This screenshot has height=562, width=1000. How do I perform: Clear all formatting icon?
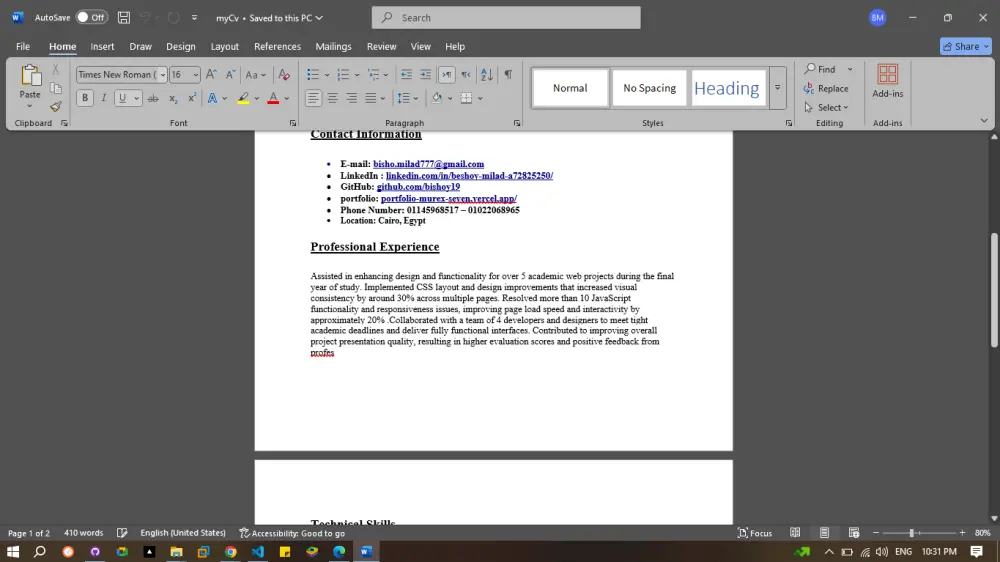(x=284, y=75)
